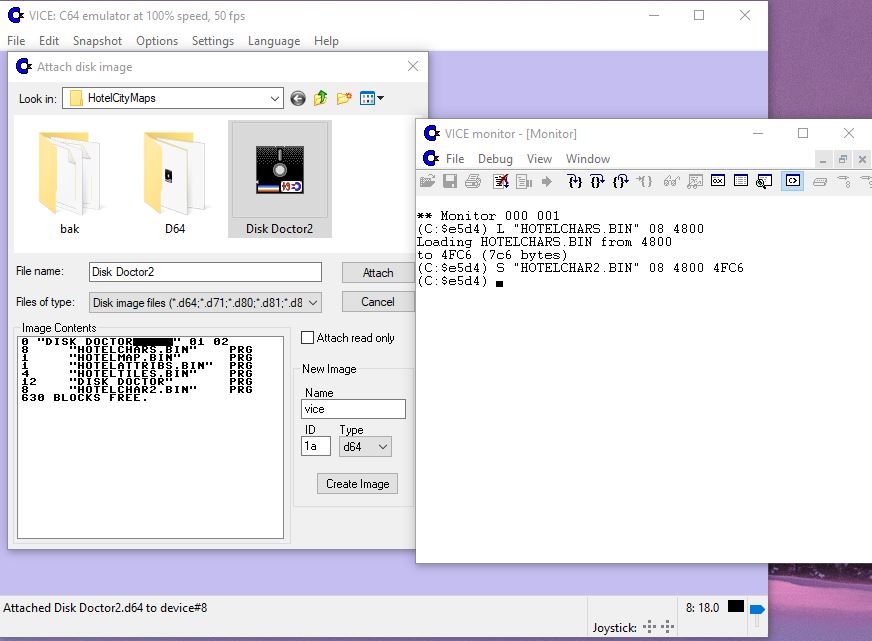Click the joystick indicator icon
Screen dimensions: 872x641
click(658, 627)
